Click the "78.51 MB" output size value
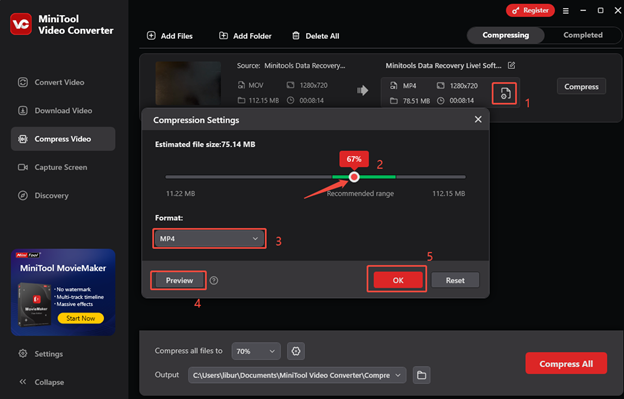Image resolution: width=624 pixels, height=399 pixels. click(416, 101)
